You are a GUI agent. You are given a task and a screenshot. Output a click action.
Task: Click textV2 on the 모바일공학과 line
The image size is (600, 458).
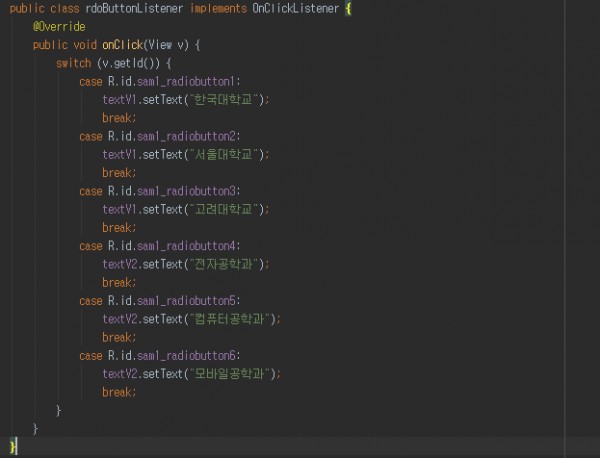coord(119,374)
